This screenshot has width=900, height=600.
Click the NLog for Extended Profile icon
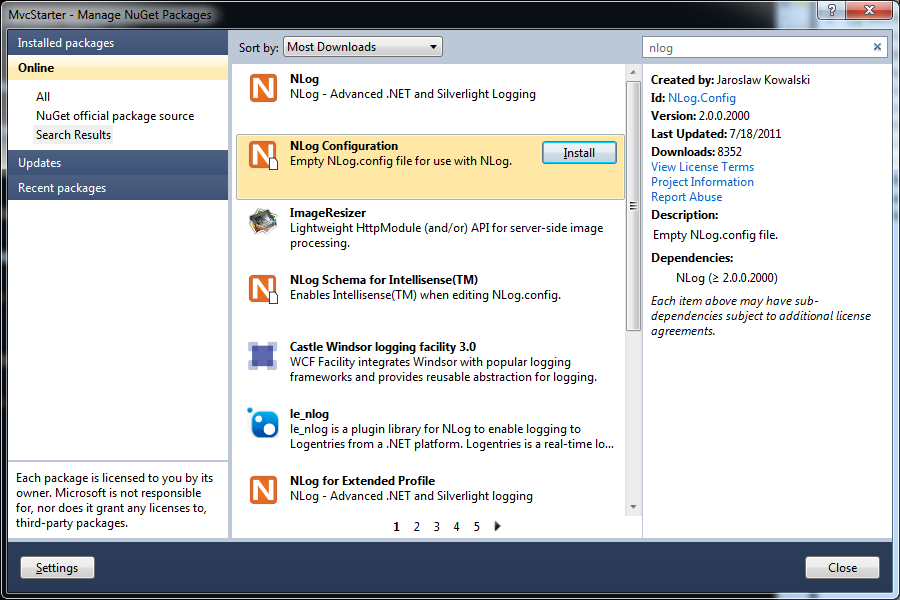point(263,490)
